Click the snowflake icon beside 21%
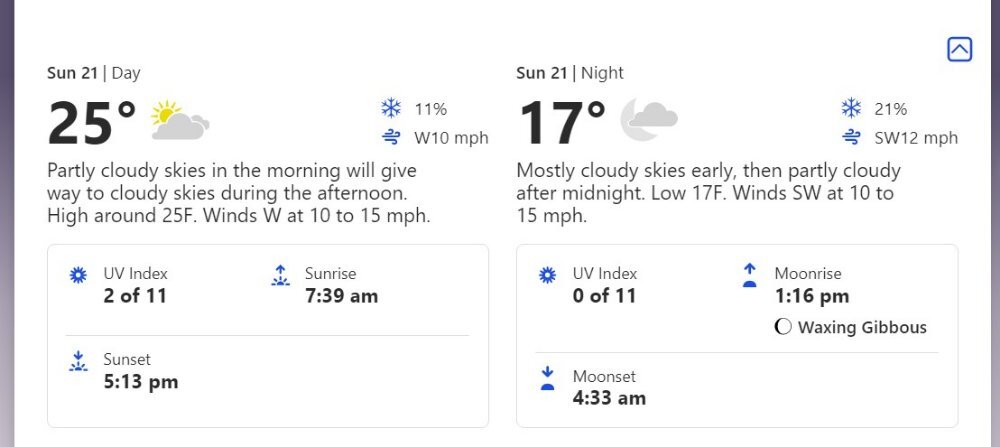Screen dimensions: 1000x447 851,108
